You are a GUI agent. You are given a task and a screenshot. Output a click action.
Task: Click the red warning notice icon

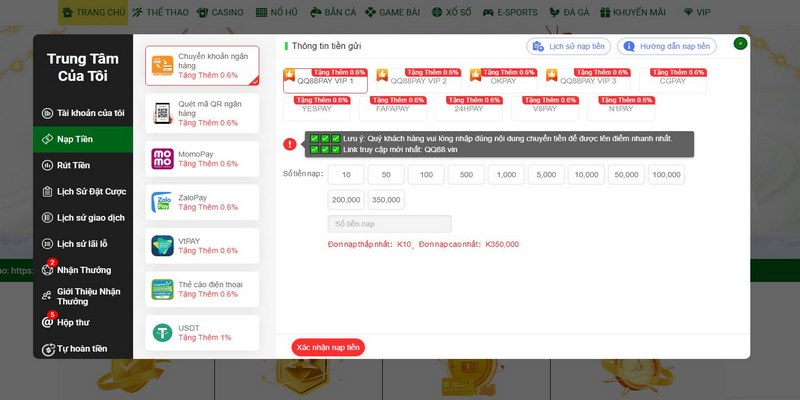point(290,144)
